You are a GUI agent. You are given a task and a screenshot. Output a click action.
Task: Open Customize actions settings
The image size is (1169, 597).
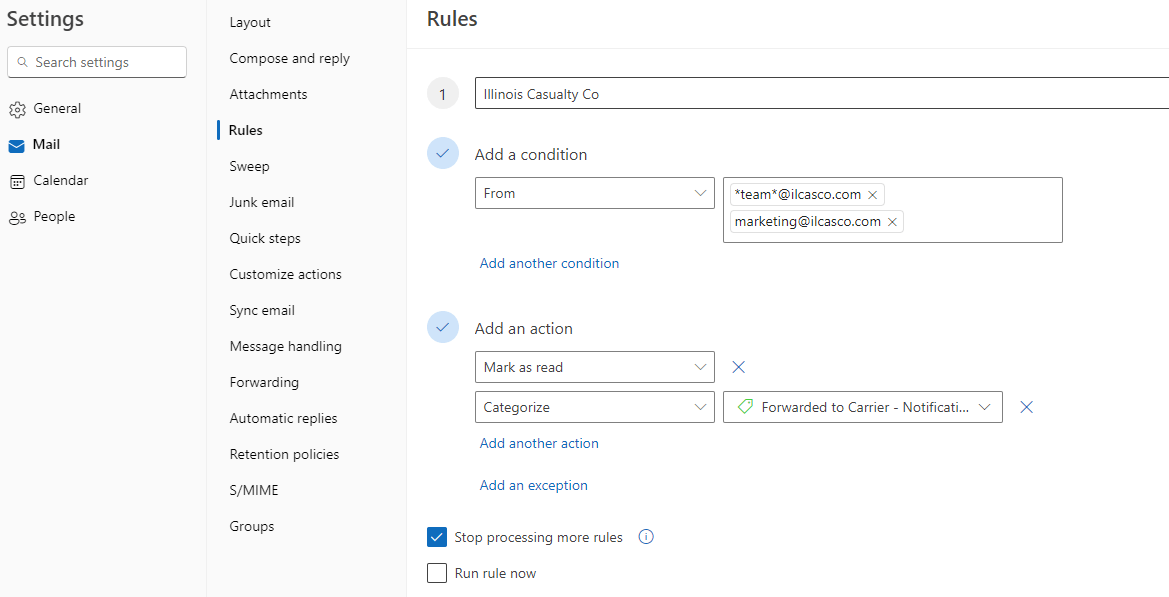[286, 274]
